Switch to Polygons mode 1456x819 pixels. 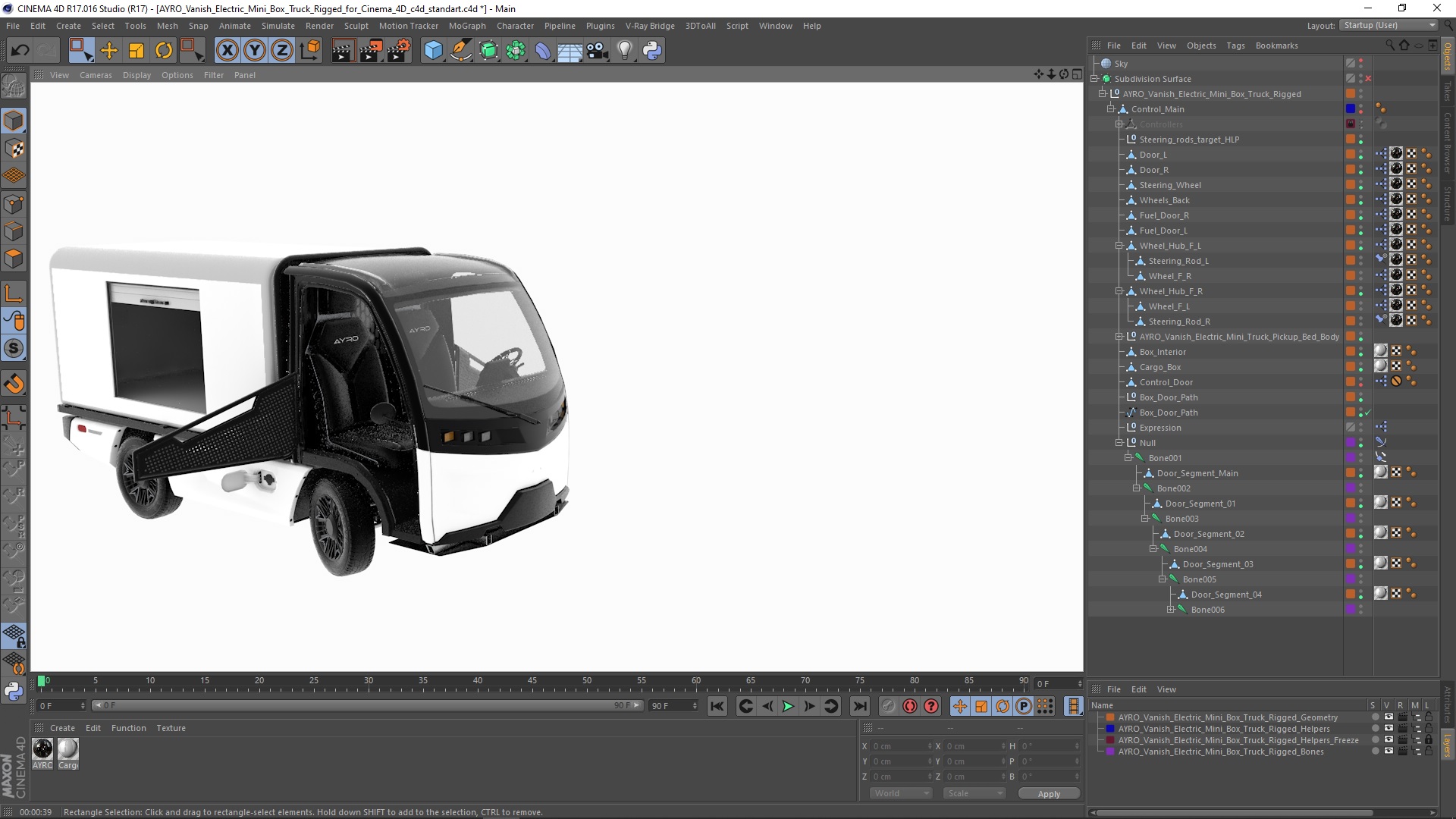tap(14, 259)
